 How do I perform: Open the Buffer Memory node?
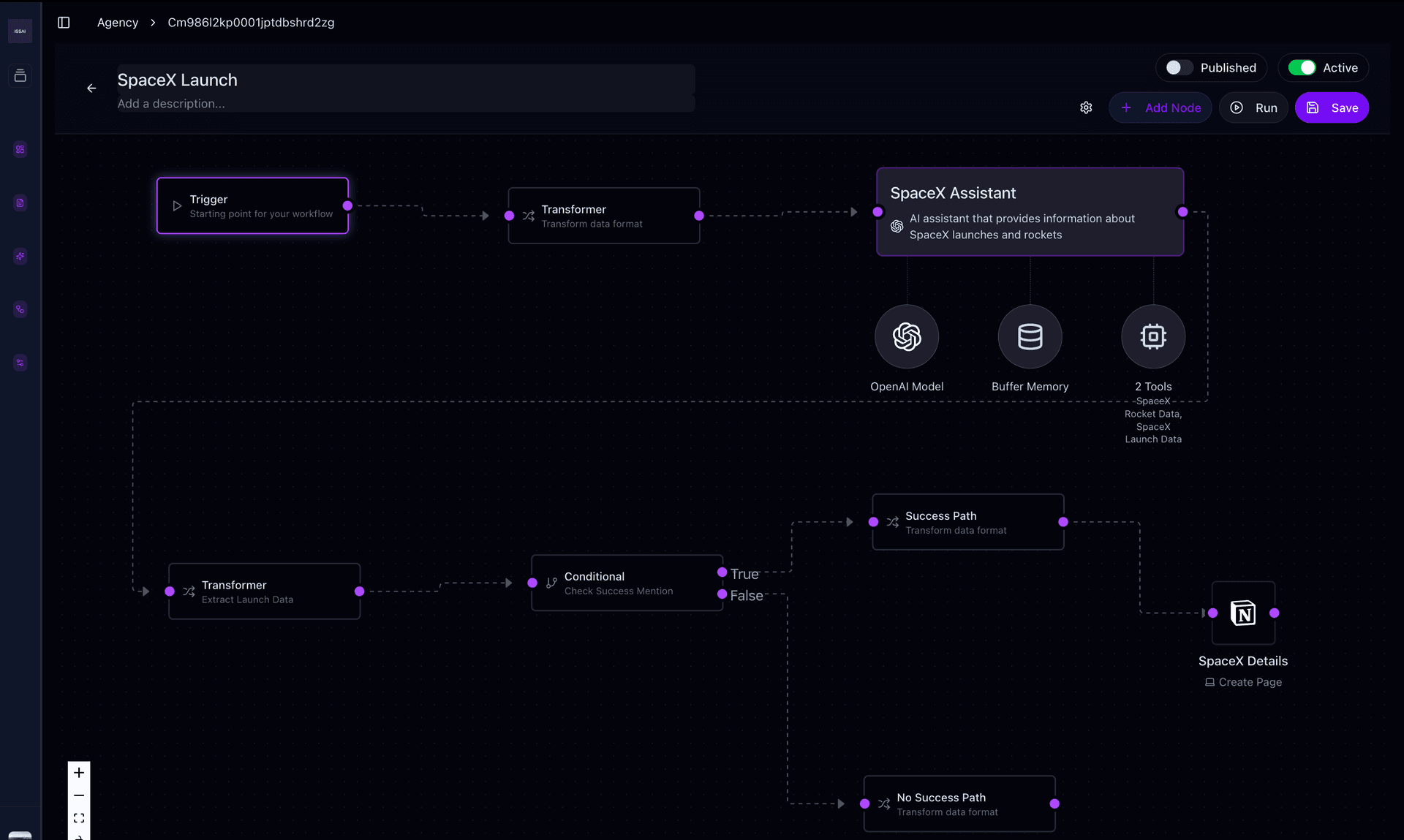click(x=1030, y=336)
